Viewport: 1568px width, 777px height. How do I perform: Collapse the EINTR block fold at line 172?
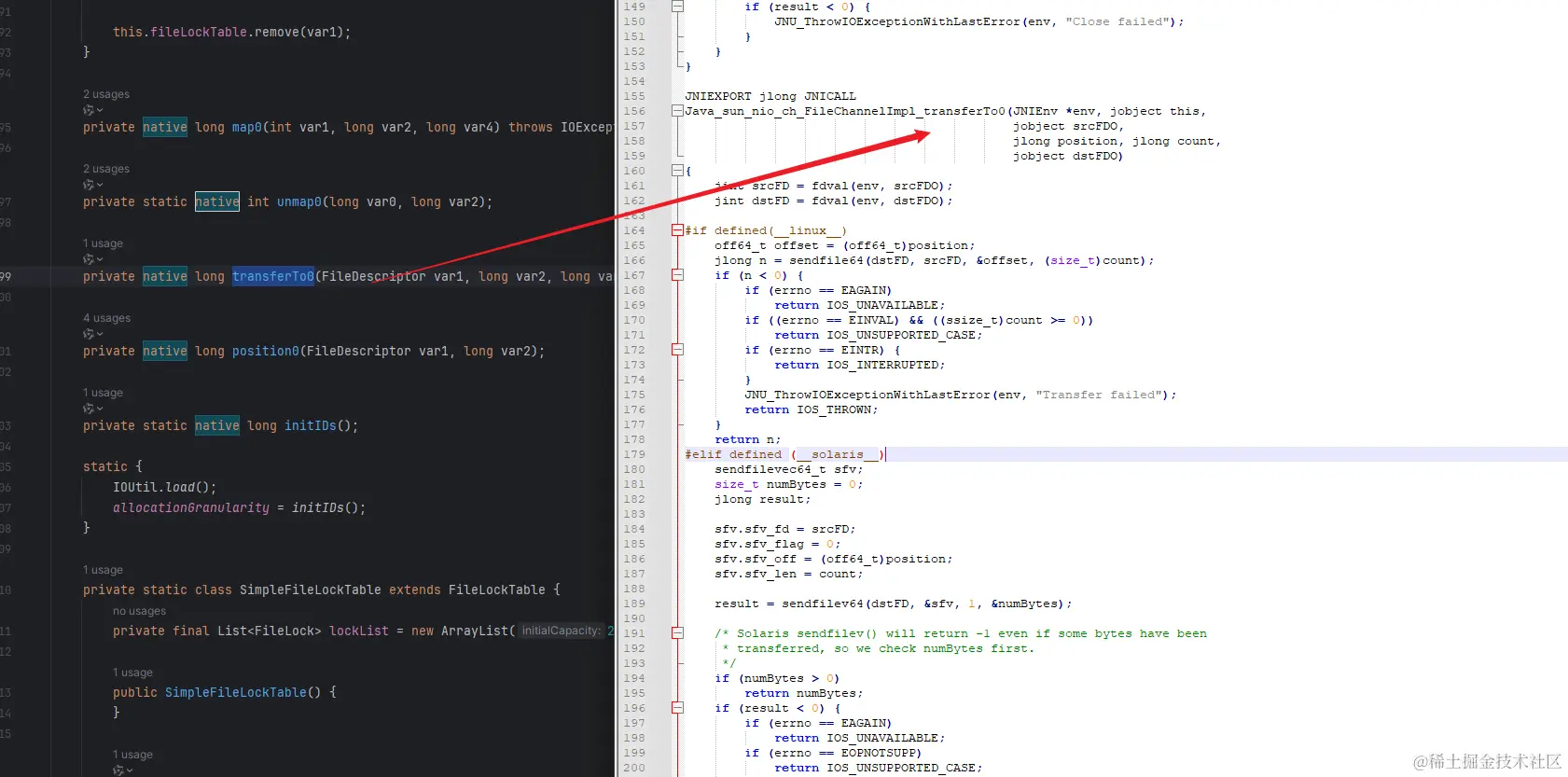678,350
